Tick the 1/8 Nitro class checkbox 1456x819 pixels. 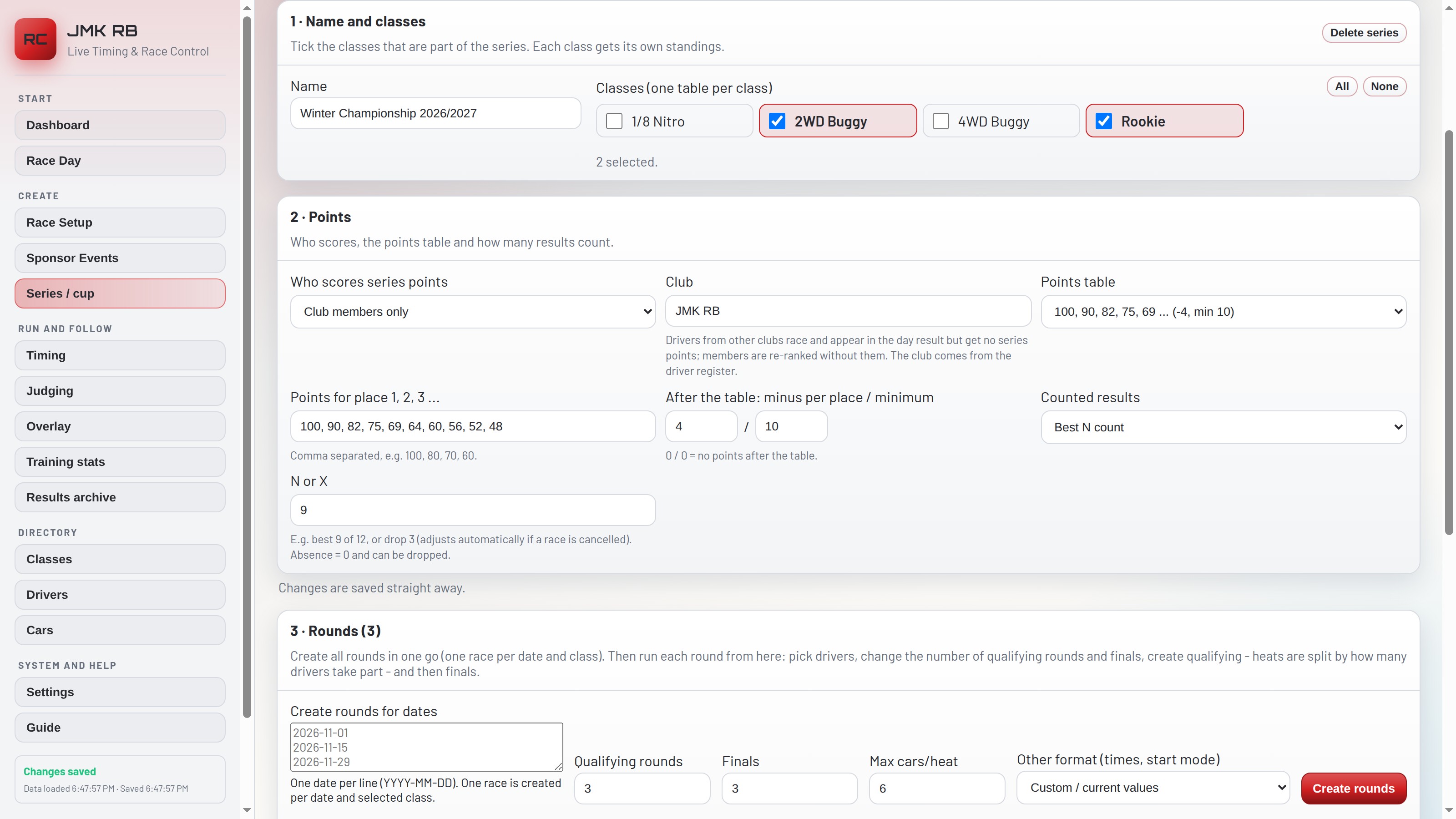(x=614, y=121)
